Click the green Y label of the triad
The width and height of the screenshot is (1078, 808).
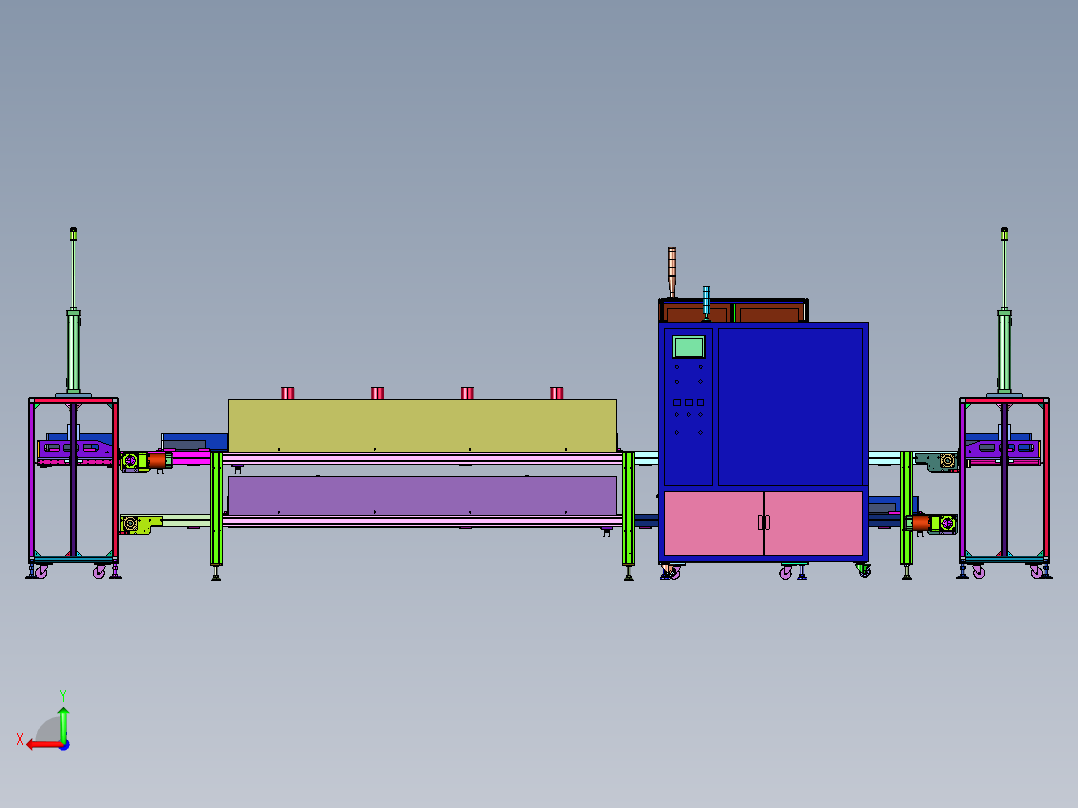63,695
